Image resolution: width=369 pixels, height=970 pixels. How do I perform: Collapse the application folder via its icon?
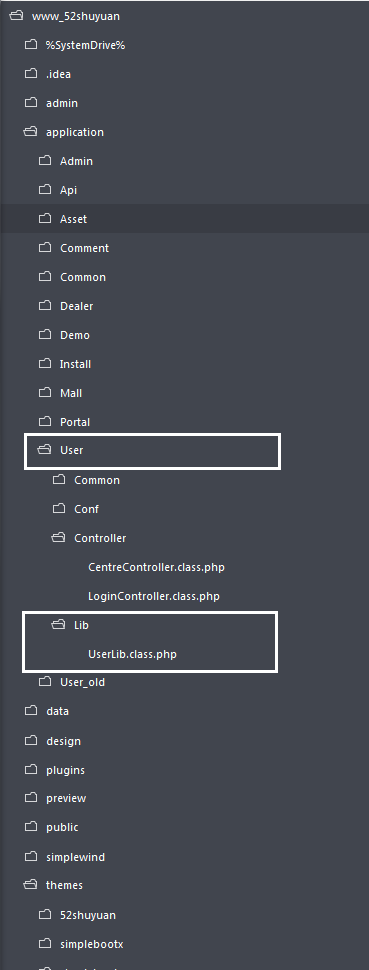pos(31,132)
